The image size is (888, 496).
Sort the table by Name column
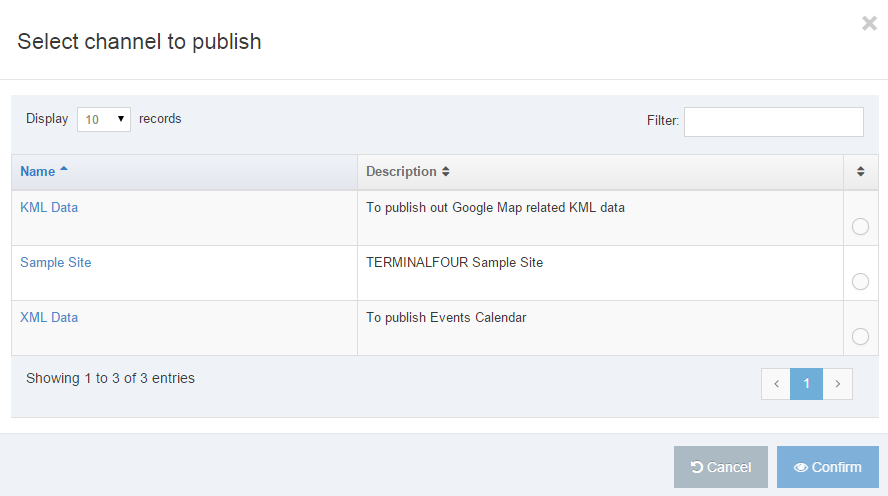click(38, 172)
